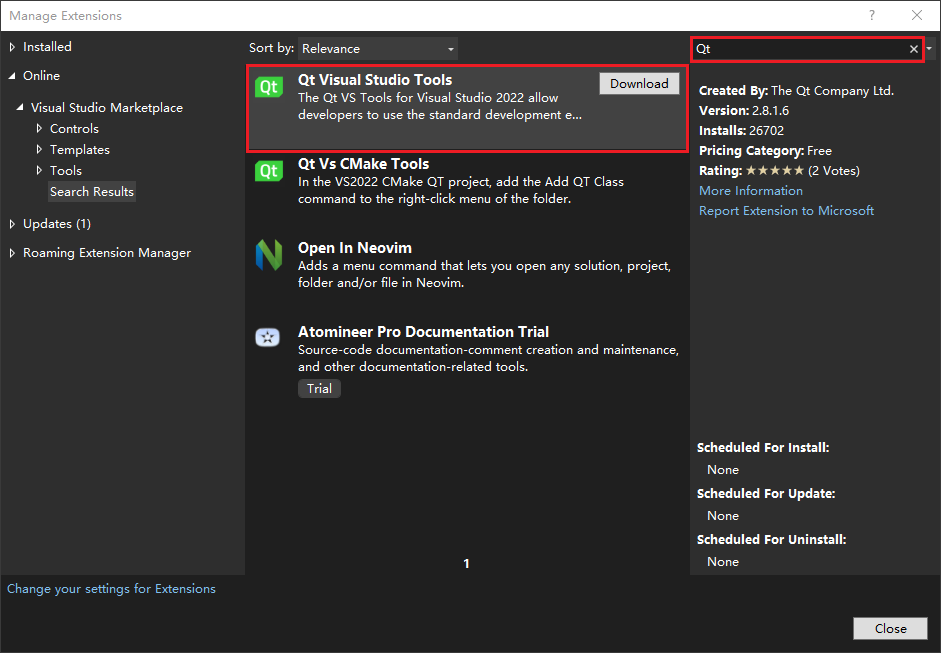941x653 pixels.
Task: Click the Version 2.8.1.6 text
Action: [x=744, y=110]
